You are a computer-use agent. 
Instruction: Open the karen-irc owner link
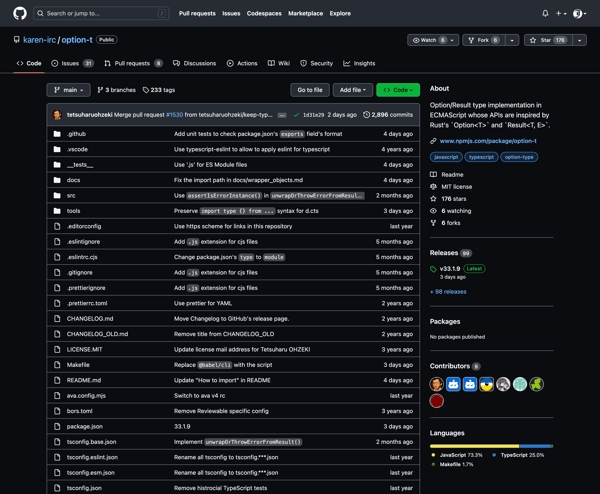[x=39, y=40]
